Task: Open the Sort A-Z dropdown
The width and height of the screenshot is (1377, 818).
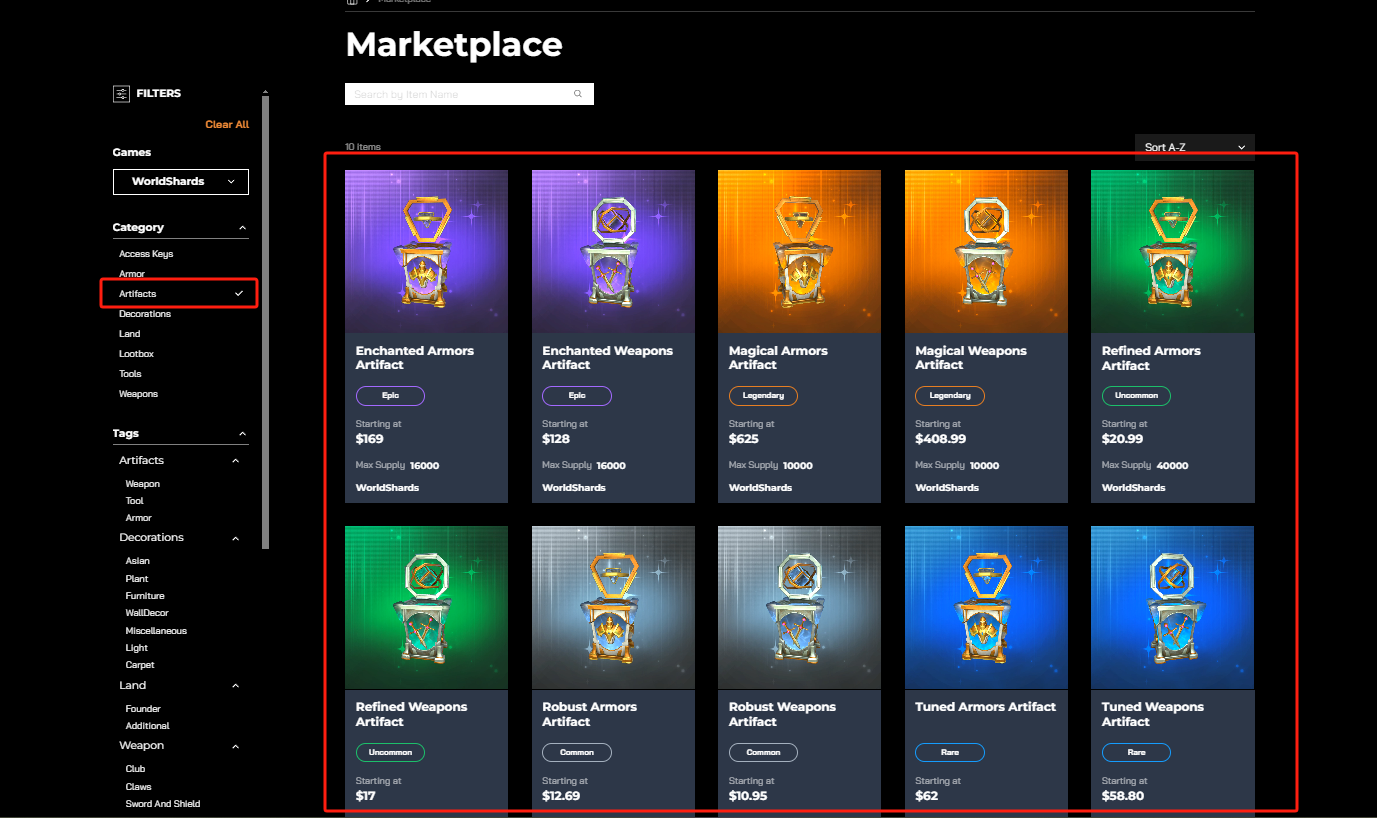Action: (x=1194, y=147)
